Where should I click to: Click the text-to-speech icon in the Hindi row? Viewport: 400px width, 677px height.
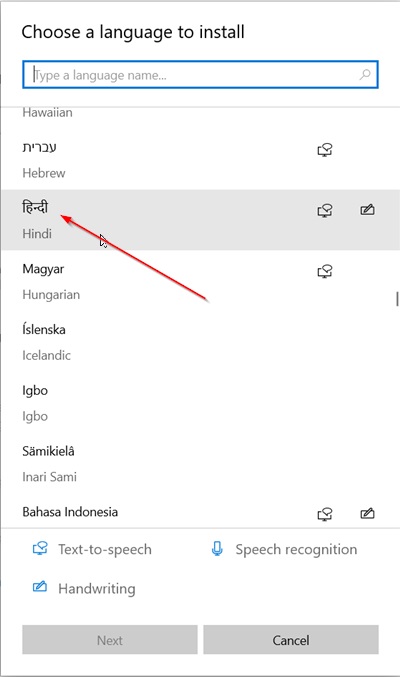[325, 211]
